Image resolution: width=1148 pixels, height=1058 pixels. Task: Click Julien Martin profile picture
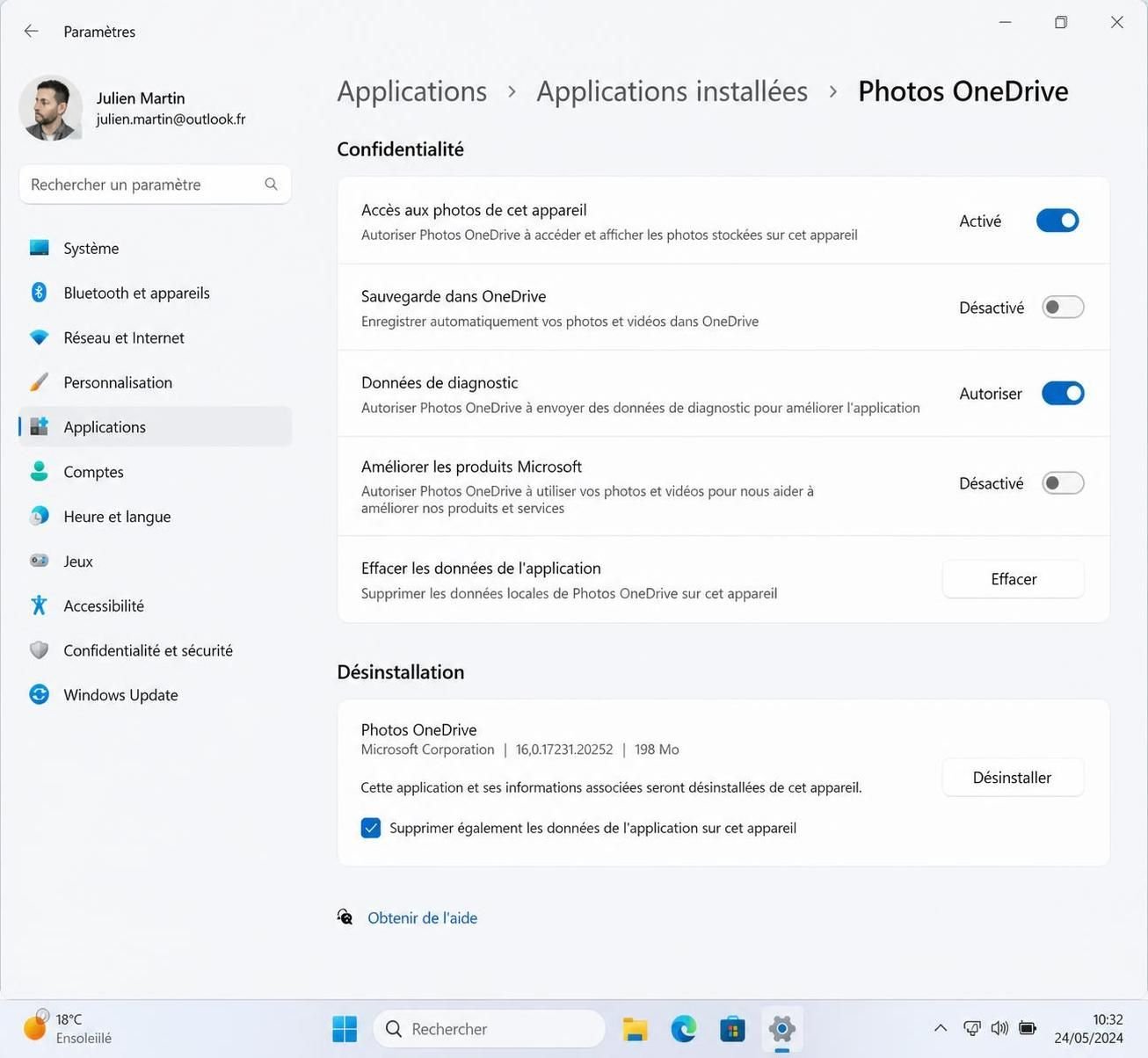coord(51,108)
